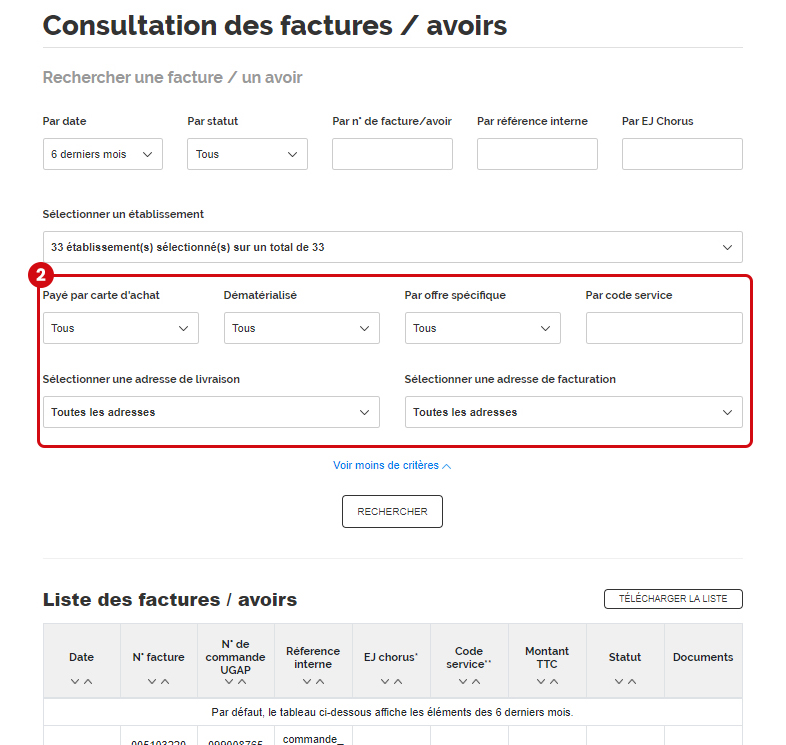Image resolution: width=786 pixels, height=745 pixels.
Task: Sort N° de commande UGAP descending
Action: click(x=229, y=682)
